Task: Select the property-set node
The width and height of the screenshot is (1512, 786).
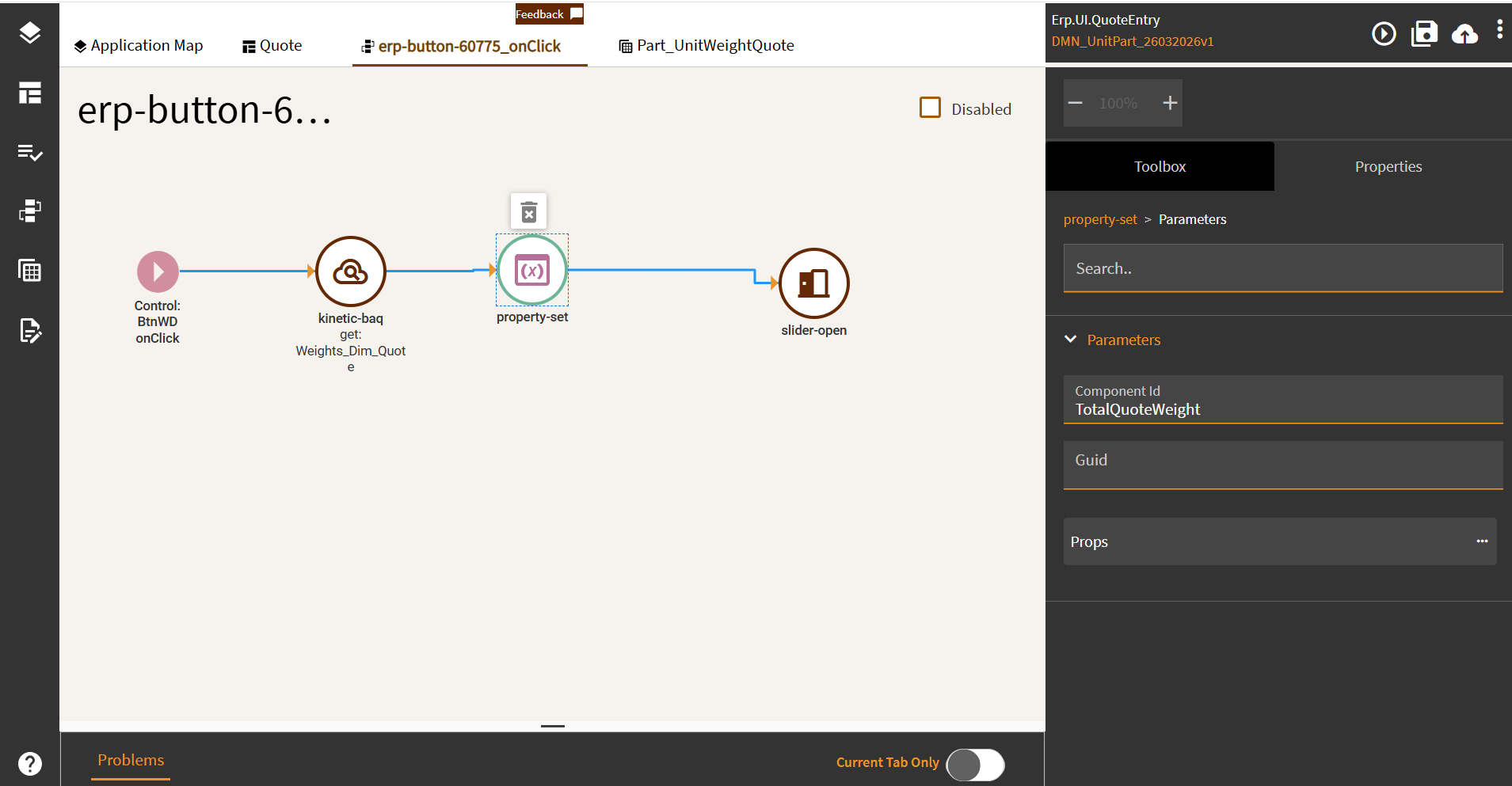Action: [x=532, y=270]
